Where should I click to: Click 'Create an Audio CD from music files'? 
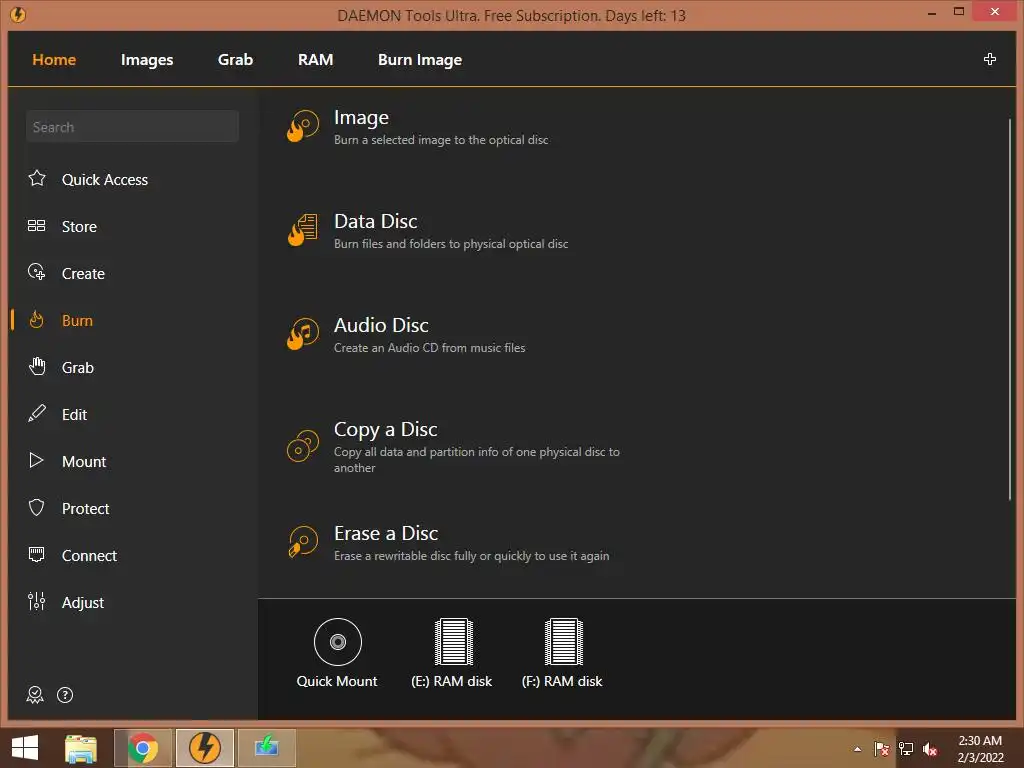pos(429,348)
